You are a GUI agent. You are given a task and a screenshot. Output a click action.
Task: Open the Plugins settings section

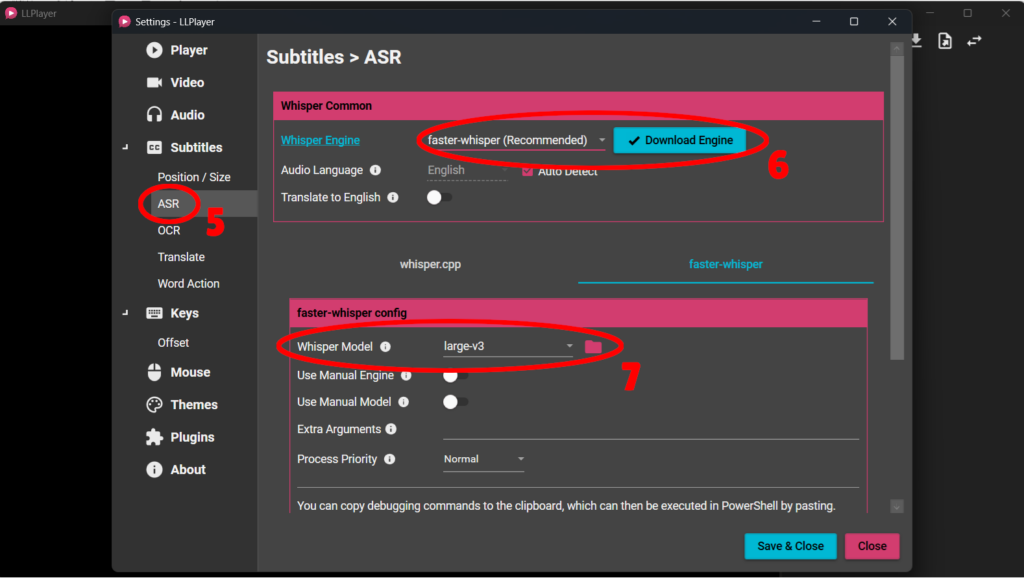[180, 437]
